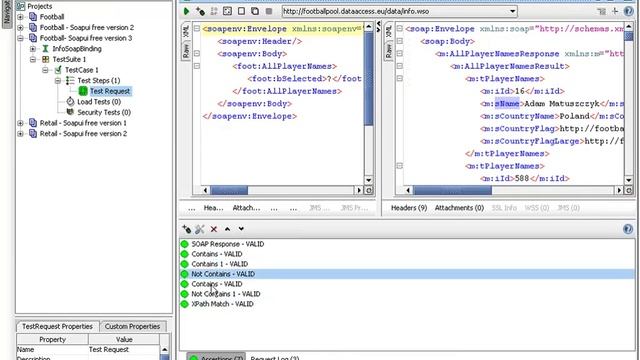The height and width of the screenshot is (360, 640).
Task: Click the Security Tests shield icon
Action: click(70, 112)
